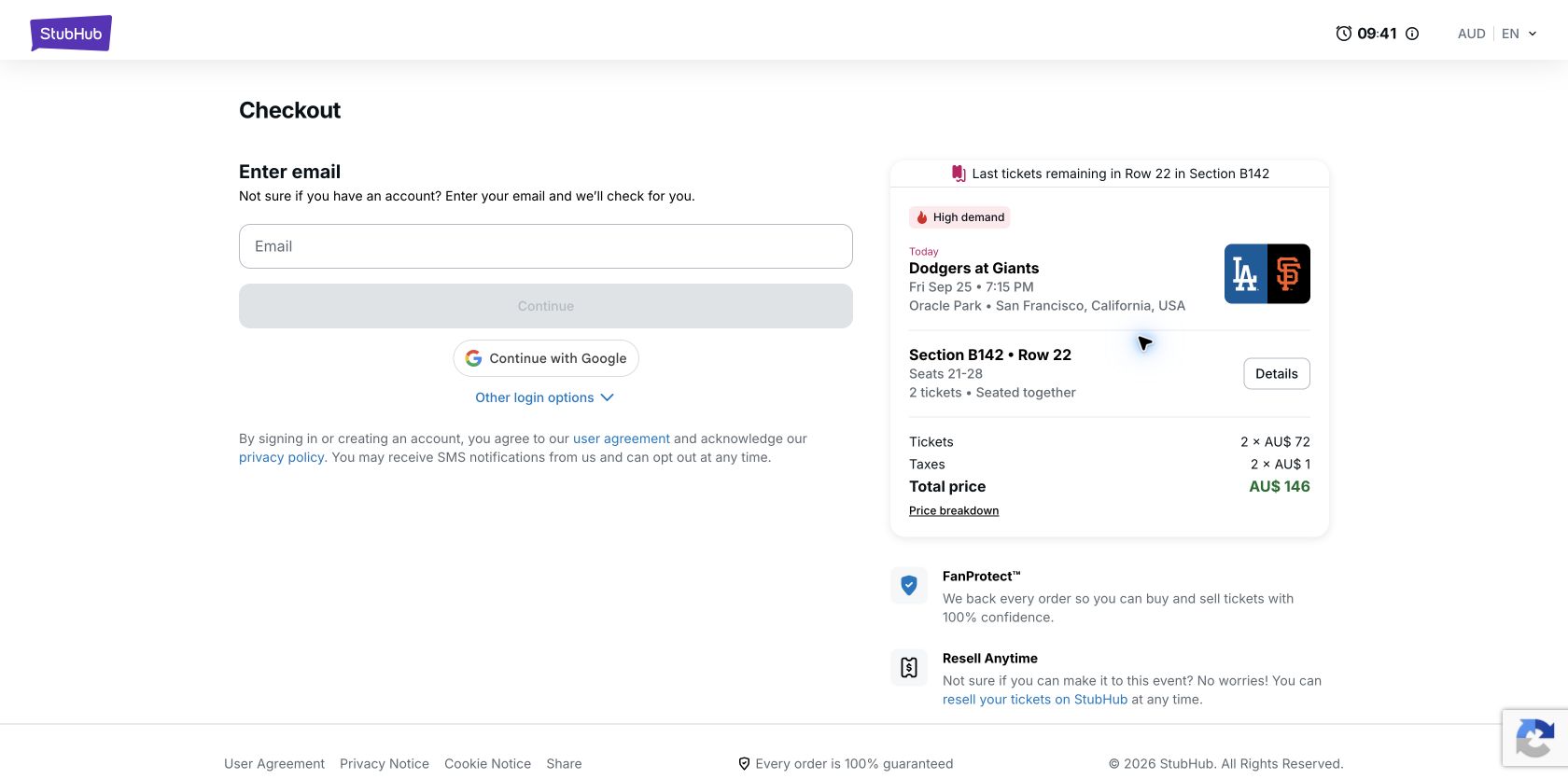The height and width of the screenshot is (779, 1568).
Task: Open the reCAPTCHA badge
Action: pos(1535,738)
